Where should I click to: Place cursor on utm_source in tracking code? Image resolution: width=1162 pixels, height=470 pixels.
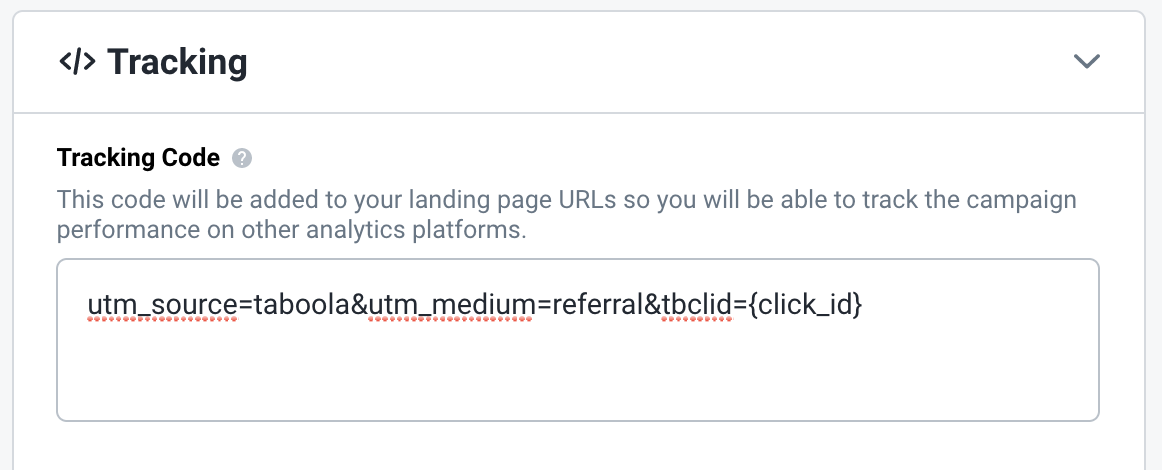[163, 304]
